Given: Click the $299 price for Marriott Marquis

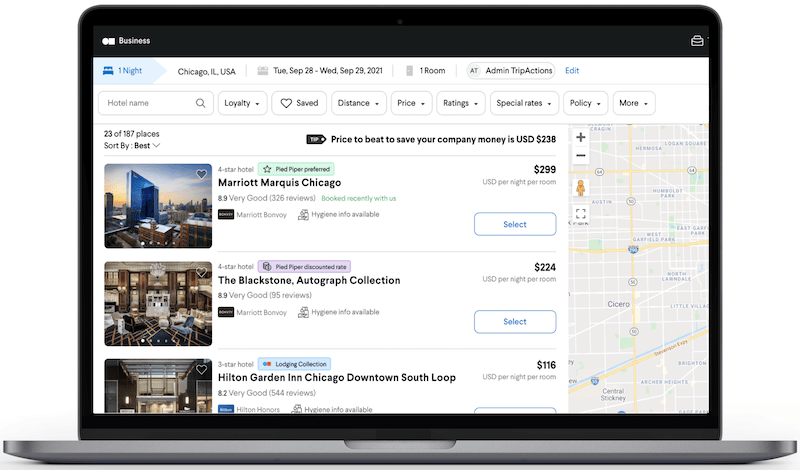Looking at the screenshot, I should pyautogui.click(x=545, y=169).
